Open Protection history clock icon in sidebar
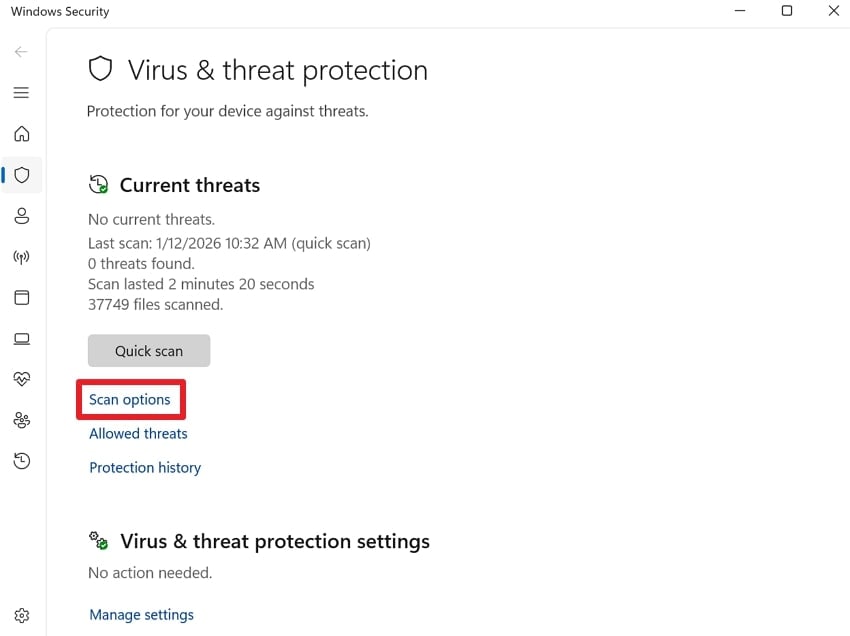The width and height of the screenshot is (850, 636). [x=21, y=461]
